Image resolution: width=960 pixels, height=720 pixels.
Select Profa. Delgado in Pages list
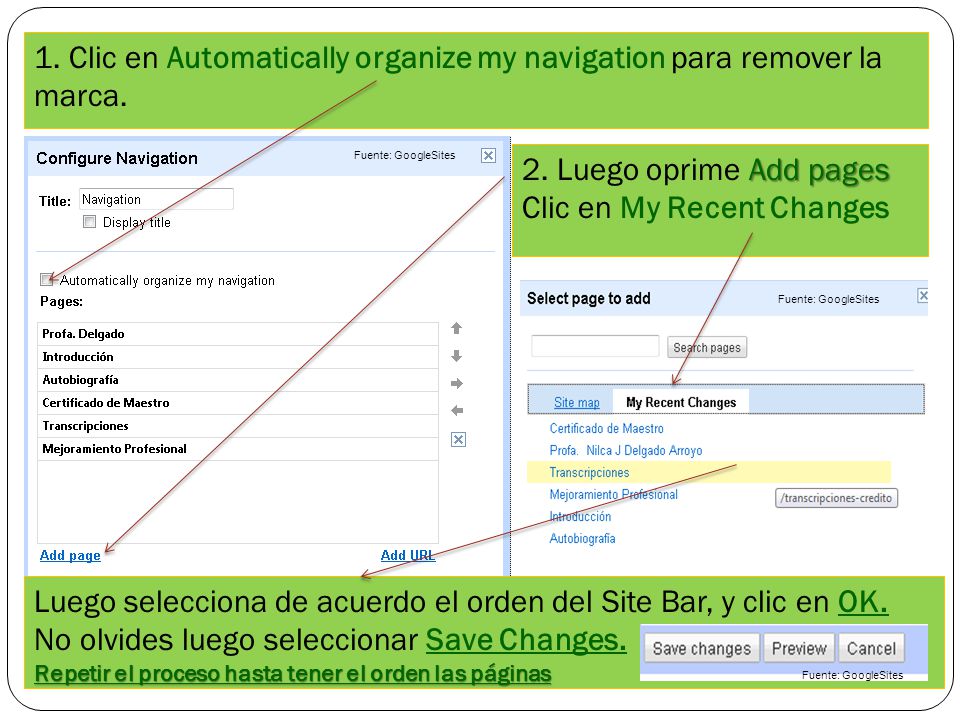tap(238, 334)
